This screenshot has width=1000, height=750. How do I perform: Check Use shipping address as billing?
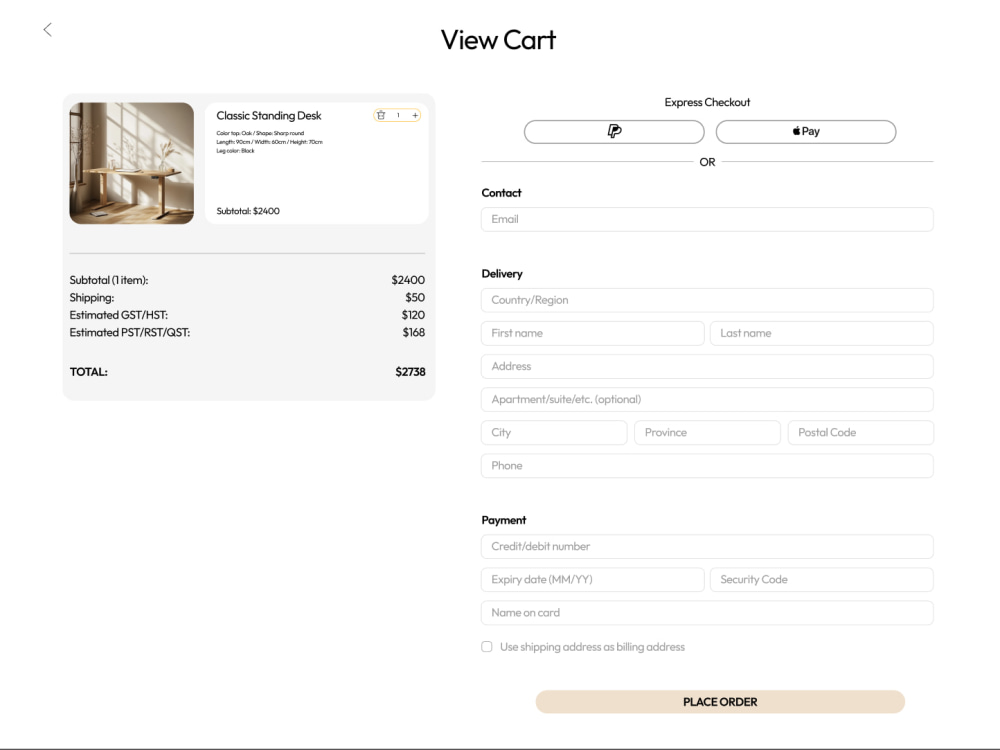tap(487, 647)
